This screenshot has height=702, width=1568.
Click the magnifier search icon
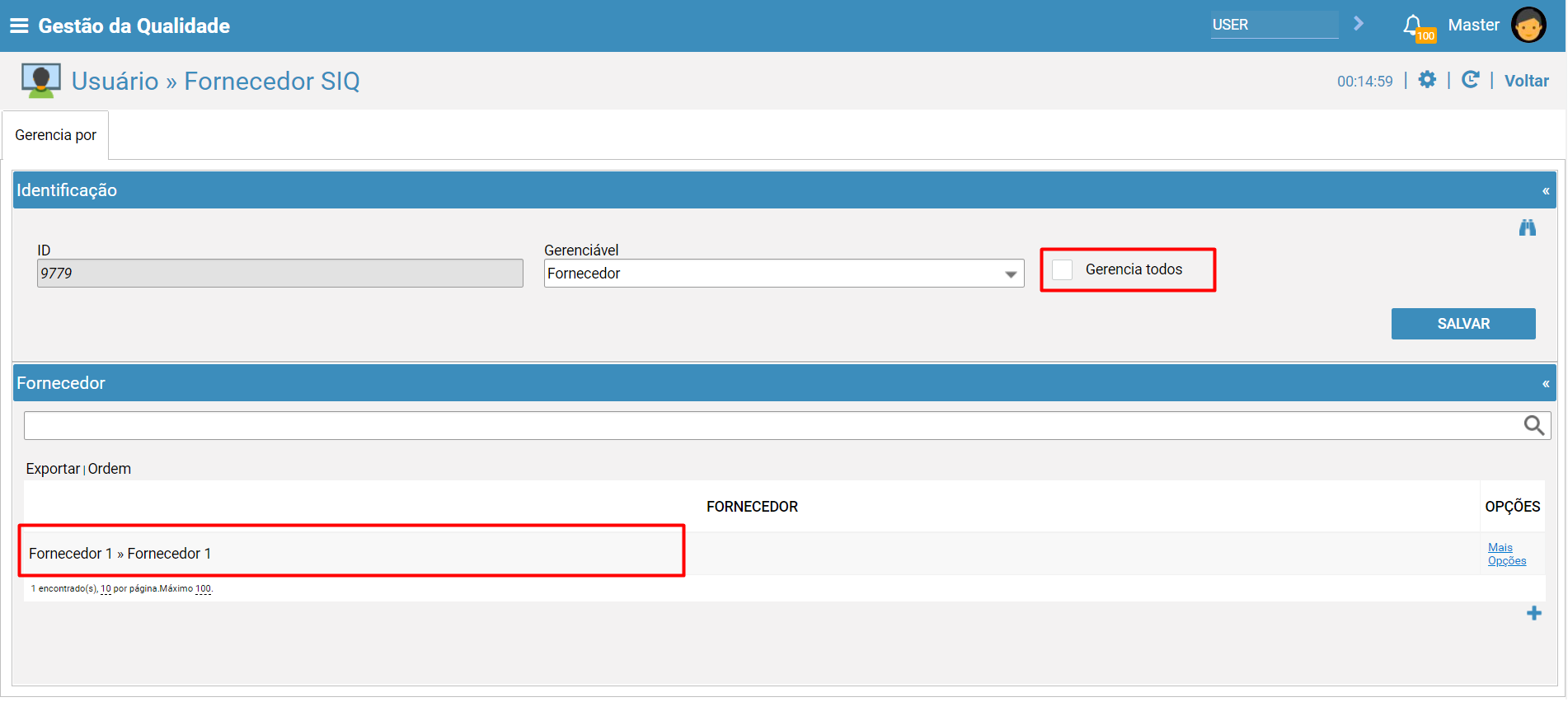coord(1533,425)
